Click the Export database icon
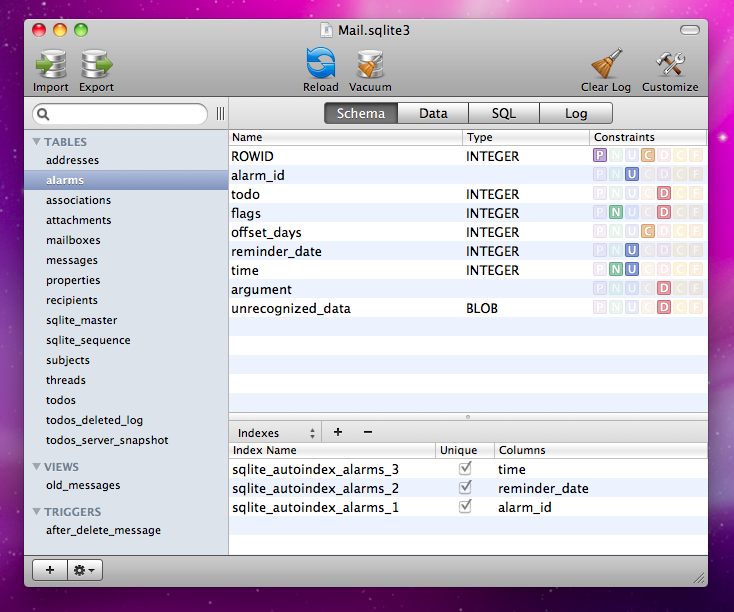Viewport: 734px width, 612px height. click(96, 64)
